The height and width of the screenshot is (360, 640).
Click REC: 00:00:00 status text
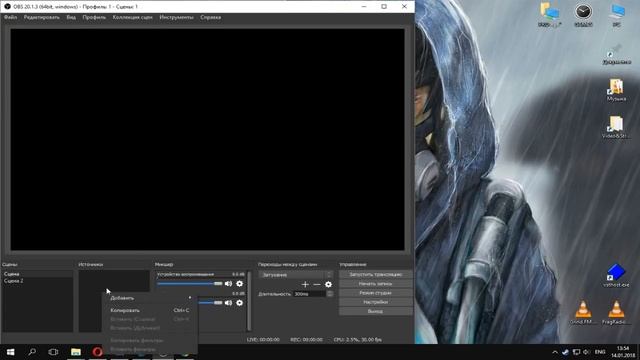click(307, 340)
